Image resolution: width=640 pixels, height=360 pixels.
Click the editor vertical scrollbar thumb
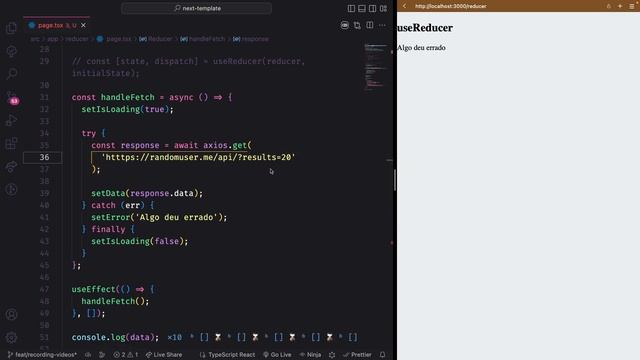(395, 180)
